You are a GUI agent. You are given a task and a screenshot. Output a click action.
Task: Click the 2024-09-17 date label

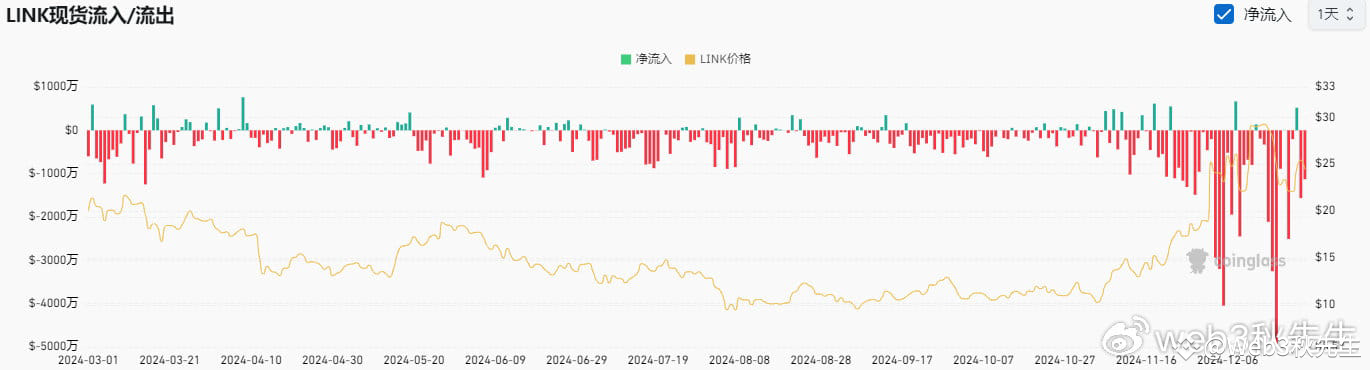pyautogui.click(x=903, y=359)
